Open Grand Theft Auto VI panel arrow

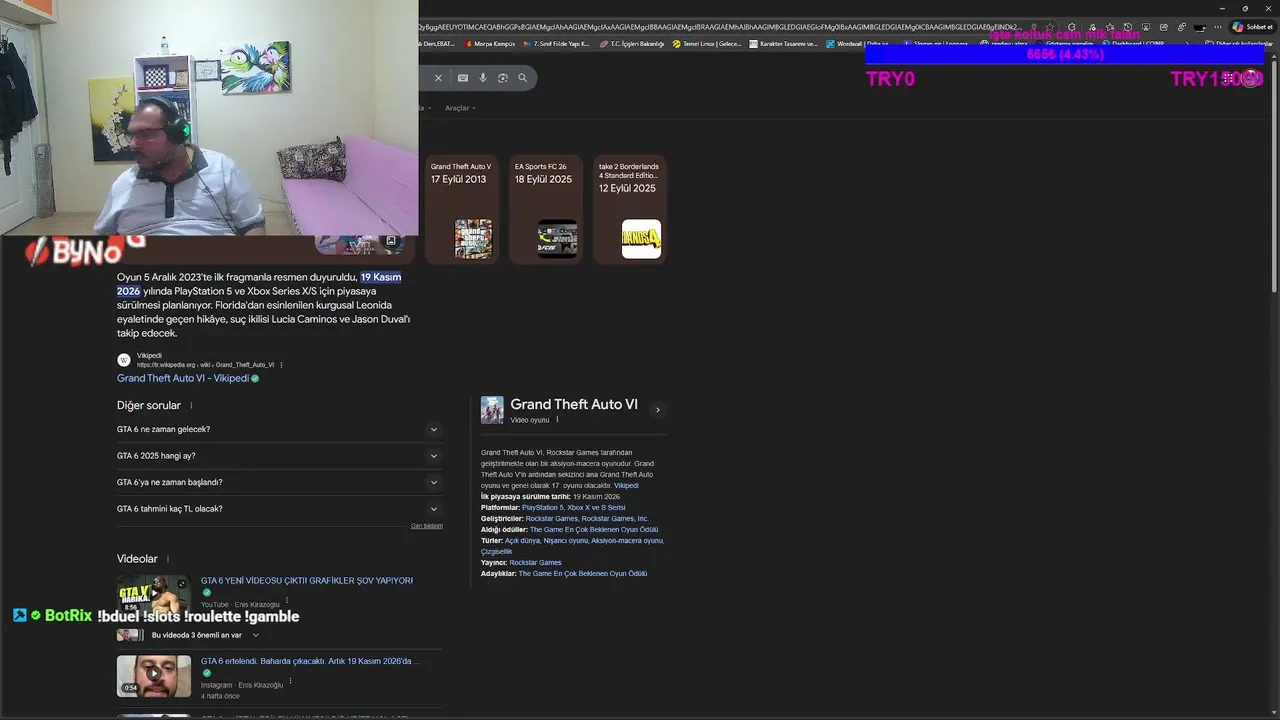657,410
